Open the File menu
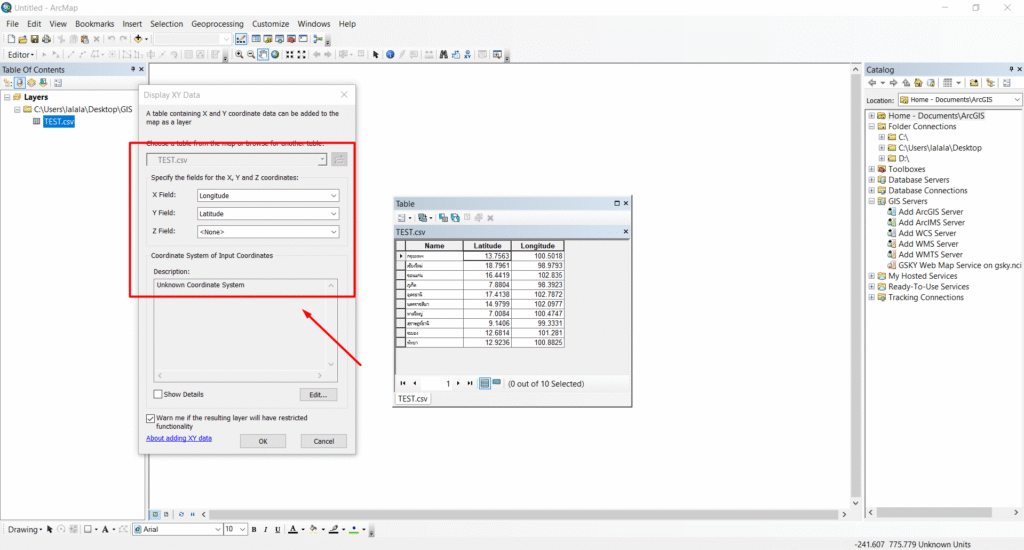1024x550 pixels. (x=12, y=24)
